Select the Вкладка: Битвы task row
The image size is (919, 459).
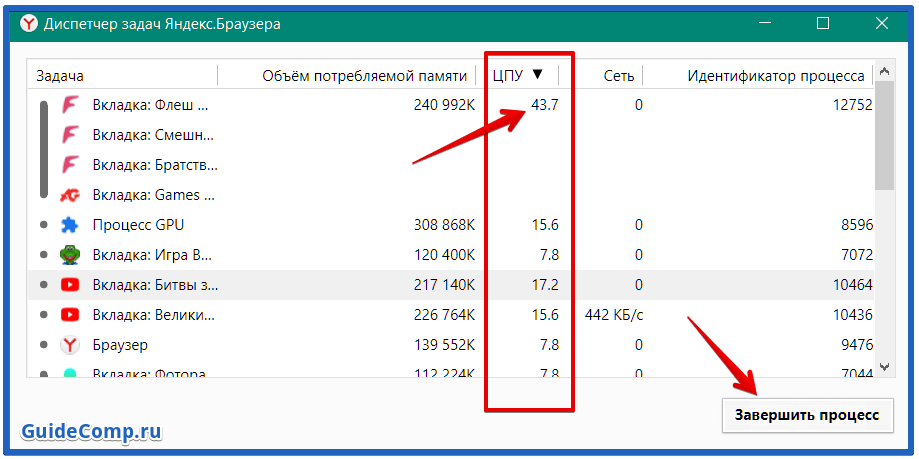451,285
